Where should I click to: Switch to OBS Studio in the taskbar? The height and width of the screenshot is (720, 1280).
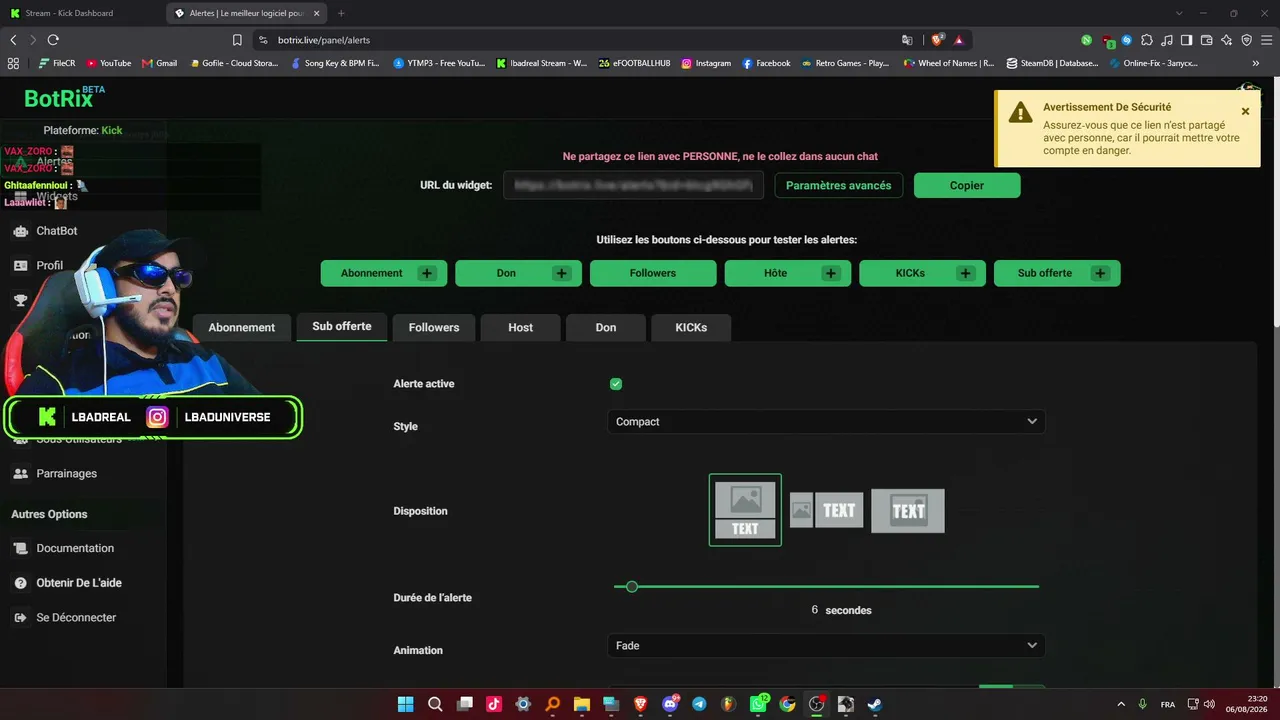tap(816, 704)
